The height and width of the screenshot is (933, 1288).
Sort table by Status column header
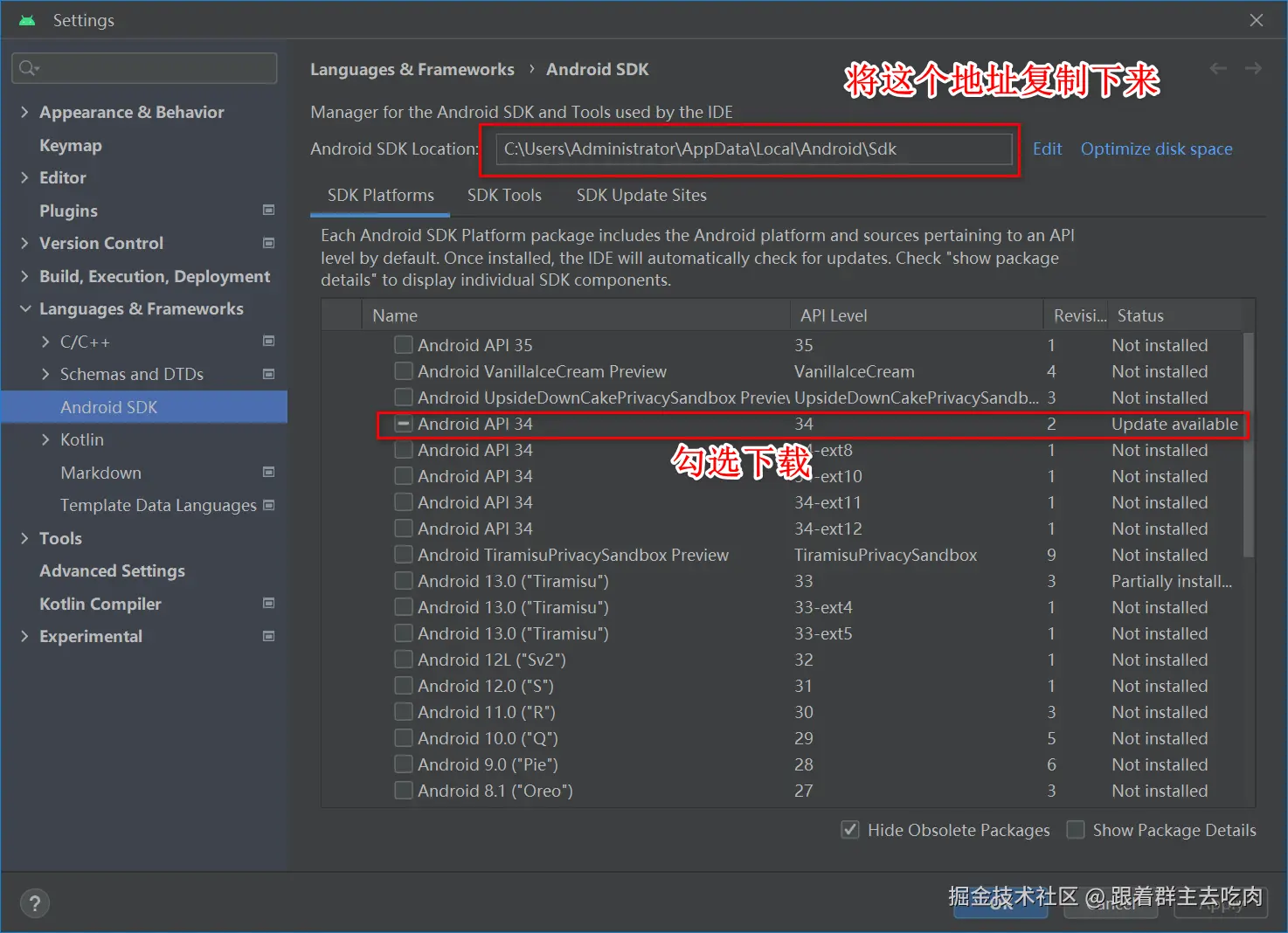pyautogui.click(x=1175, y=315)
